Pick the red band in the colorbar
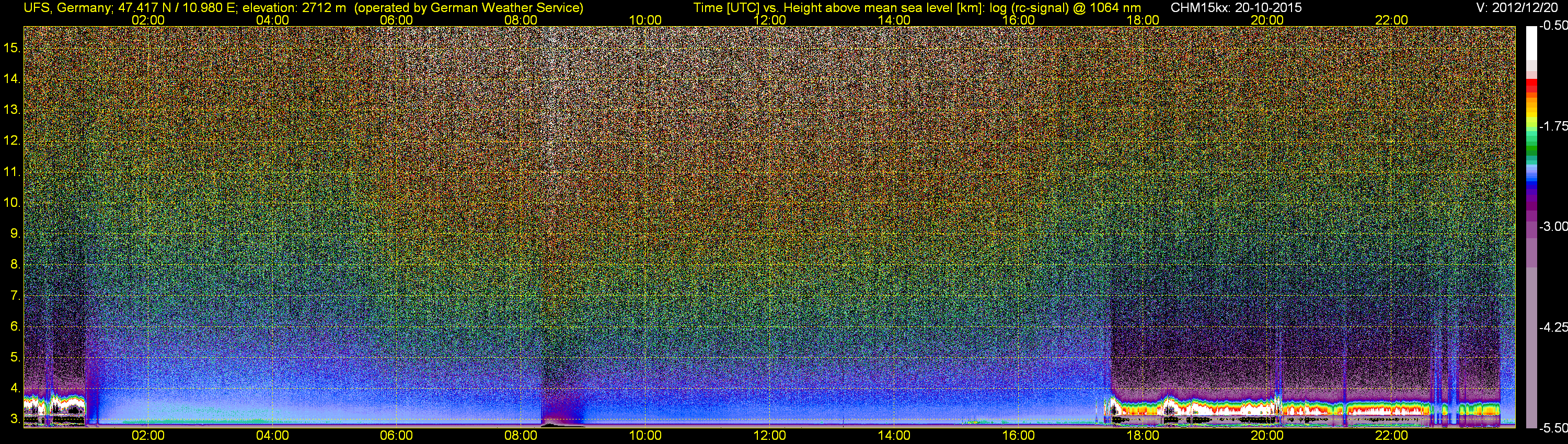This screenshot has height=444, width=1568. [1531, 85]
